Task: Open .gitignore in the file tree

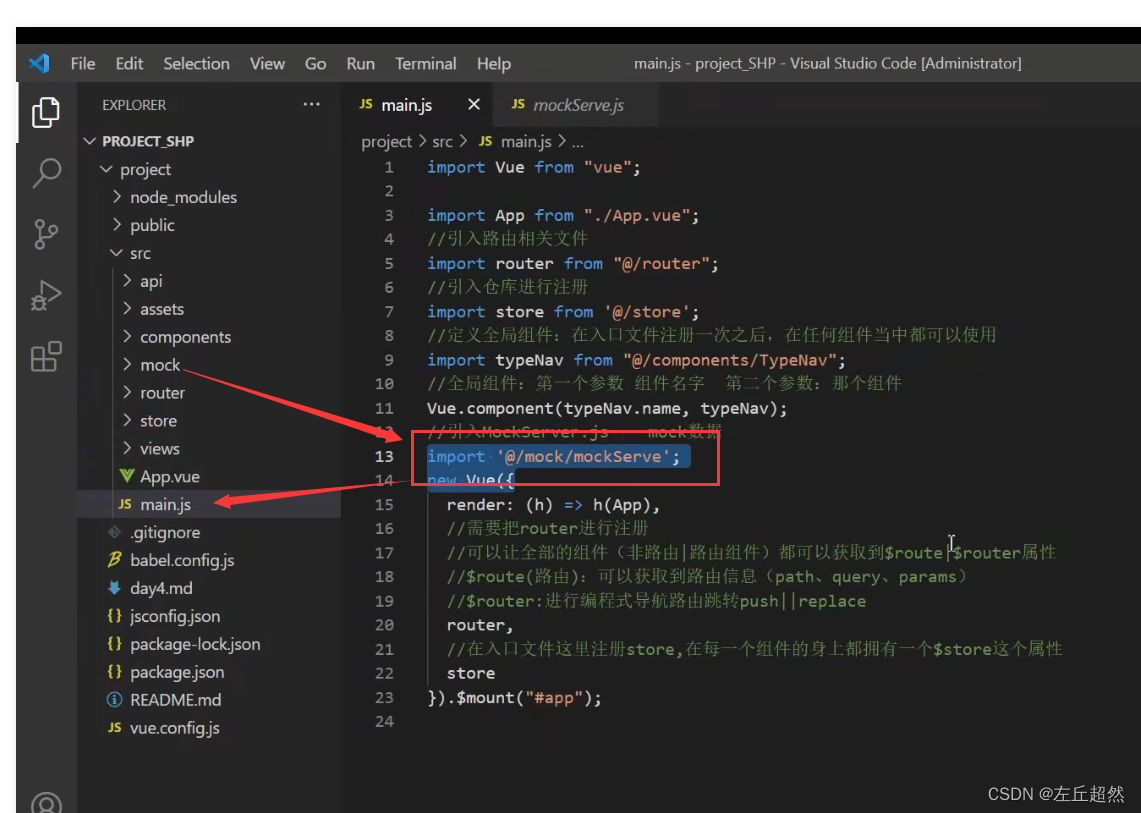Action: click(x=165, y=533)
